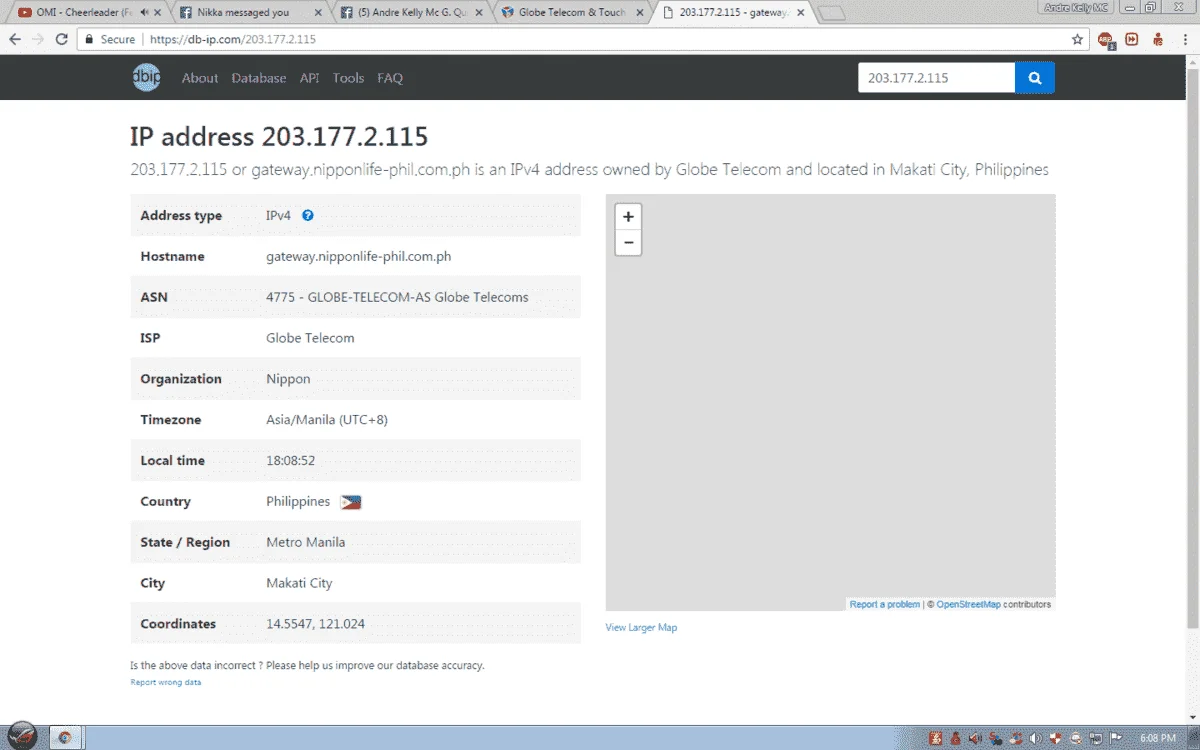Click the taskbar clock showing 6:08 PM
1200x750 pixels.
click(x=1157, y=738)
